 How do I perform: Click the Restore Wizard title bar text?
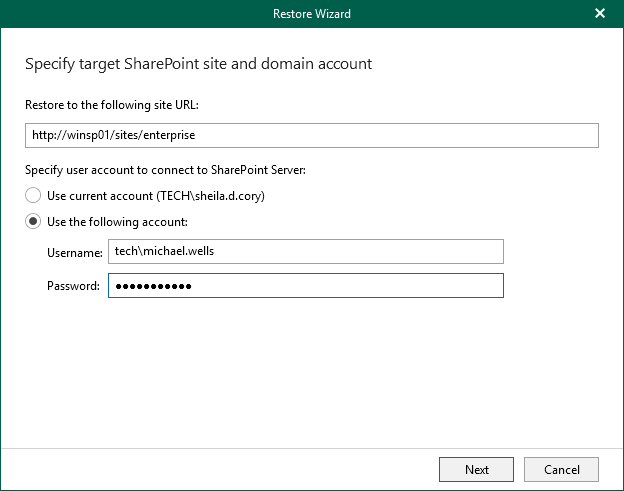311,14
